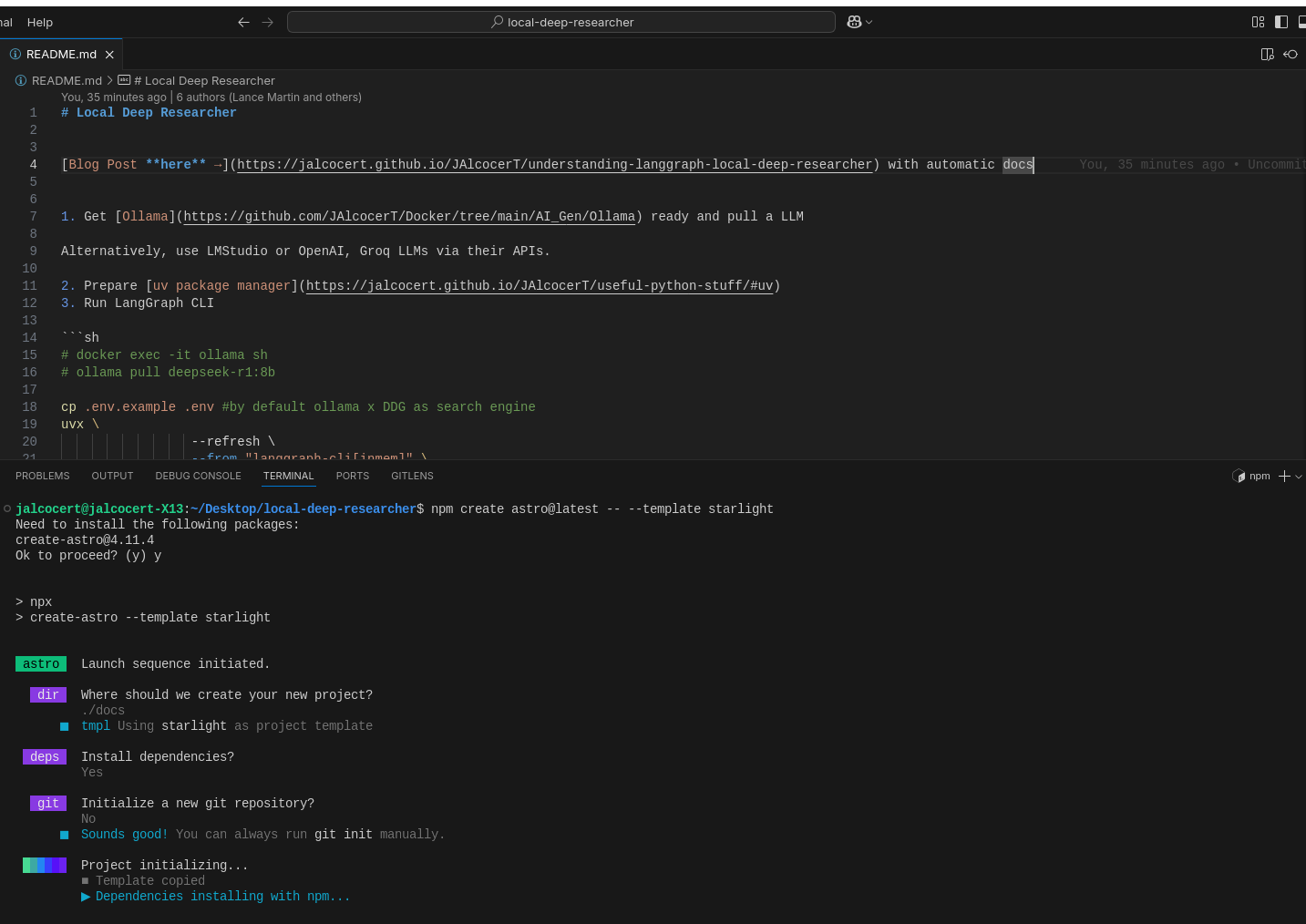This screenshot has width=1306, height=924.
Task: Click 'Dependencies installing with npm...' terminal line
Action: point(216,896)
